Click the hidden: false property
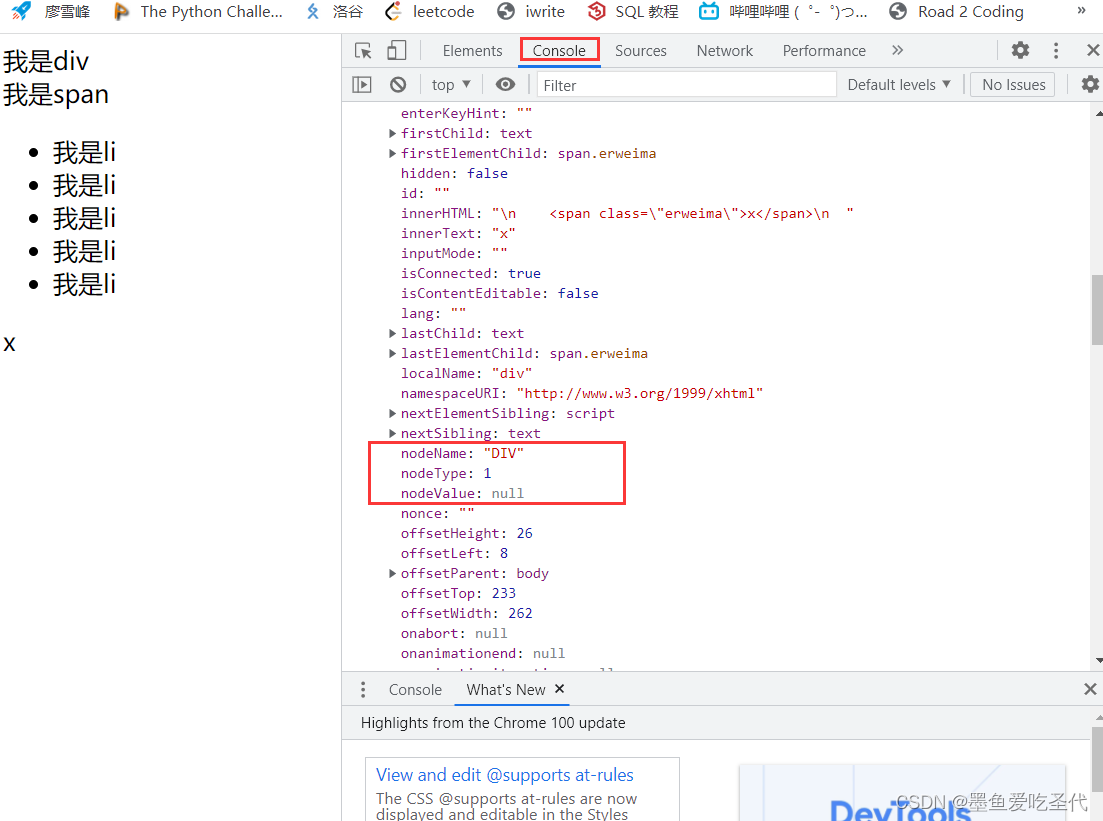 tap(454, 173)
